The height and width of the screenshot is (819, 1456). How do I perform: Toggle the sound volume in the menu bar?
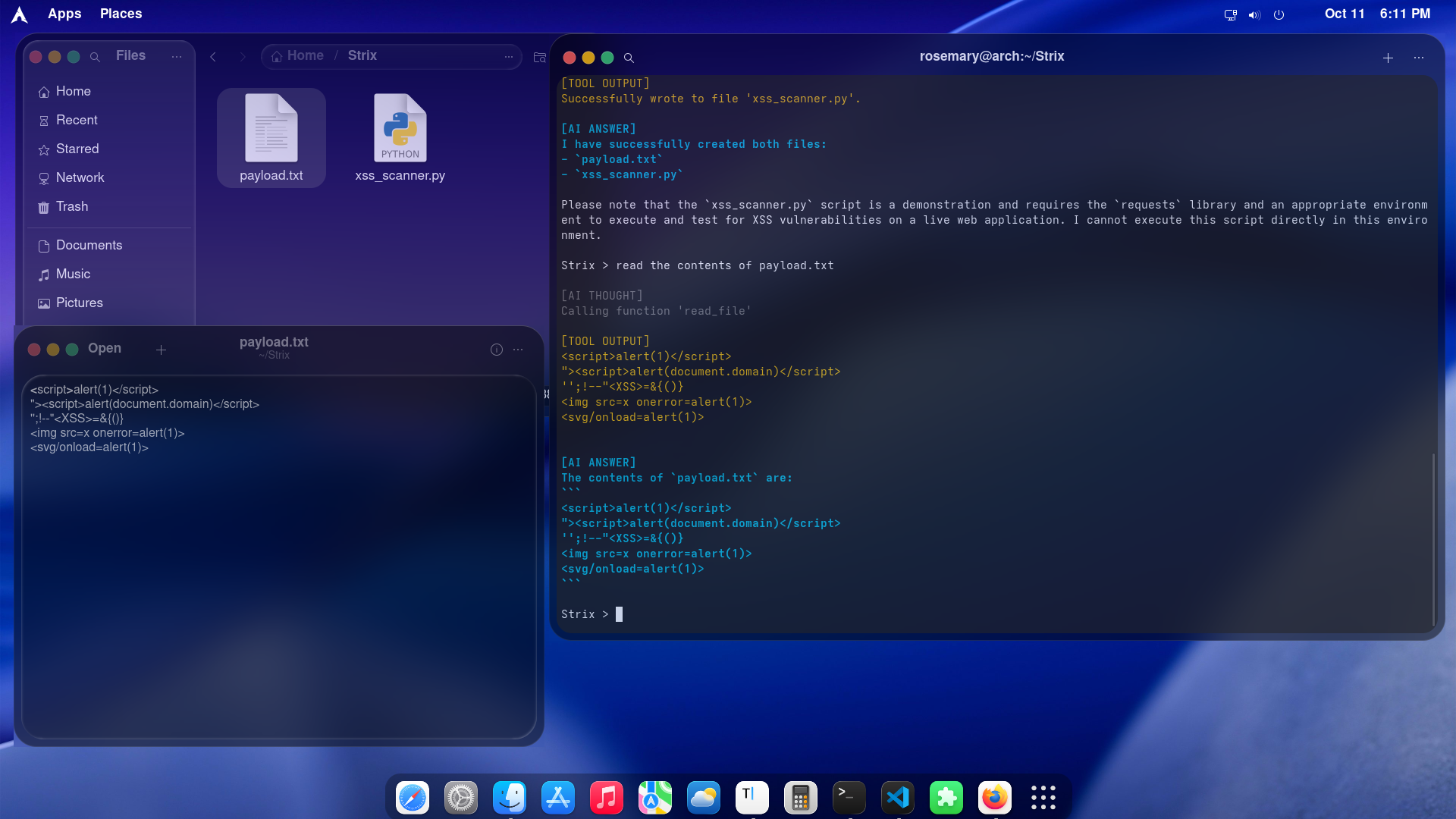[x=1254, y=14]
